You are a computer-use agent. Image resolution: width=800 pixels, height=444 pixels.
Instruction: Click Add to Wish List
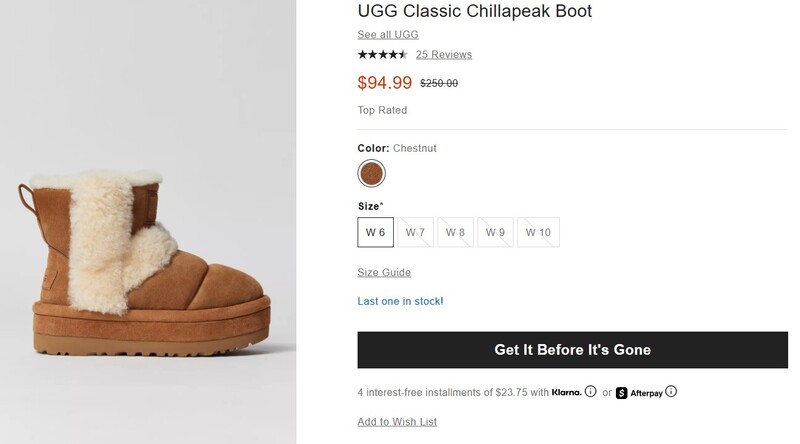[x=397, y=422]
